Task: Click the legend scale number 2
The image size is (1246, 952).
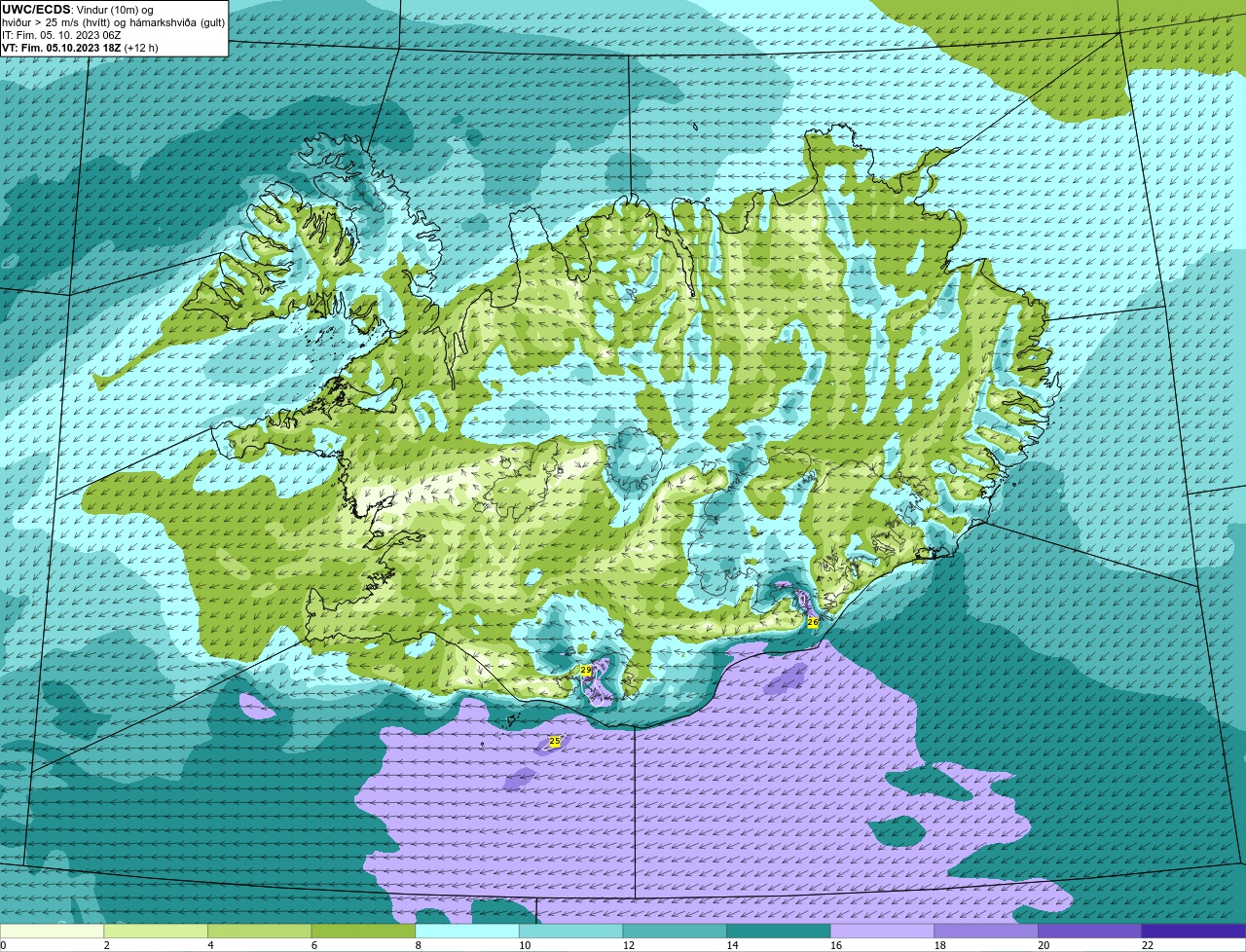Action: tap(106, 945)
